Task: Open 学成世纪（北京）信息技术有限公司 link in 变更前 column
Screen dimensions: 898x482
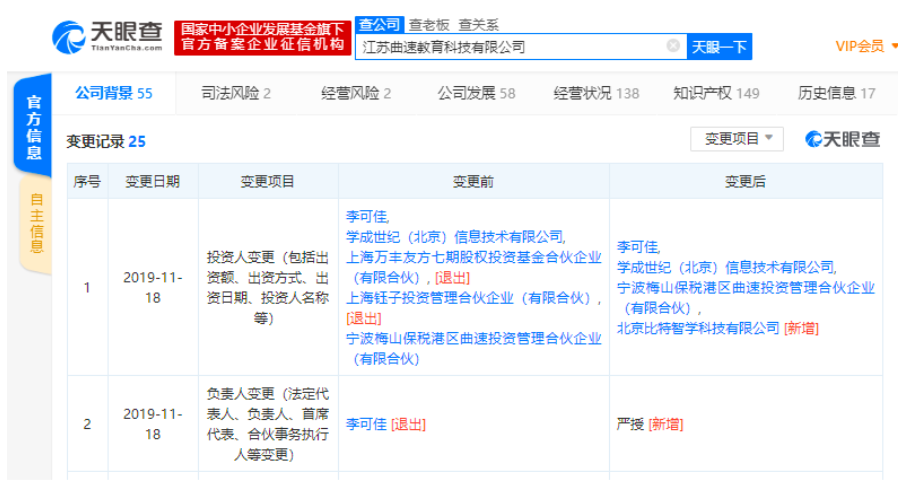Action: 455,237
